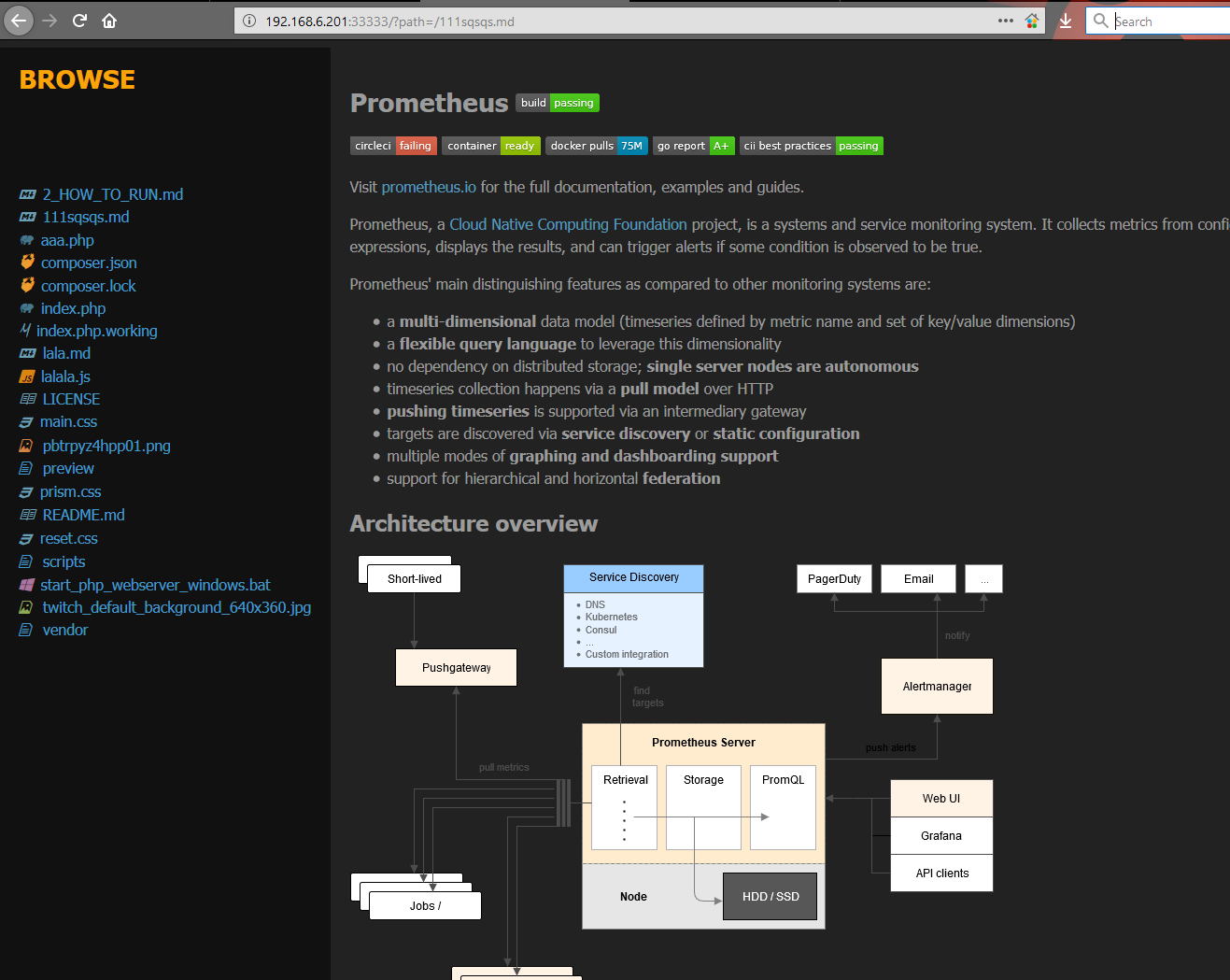Image resolution: width=1230 pixels, height=980 pixels.
Task: Follow the prometheus.io link
Action: pyautogui.click(x=429, y=187)
